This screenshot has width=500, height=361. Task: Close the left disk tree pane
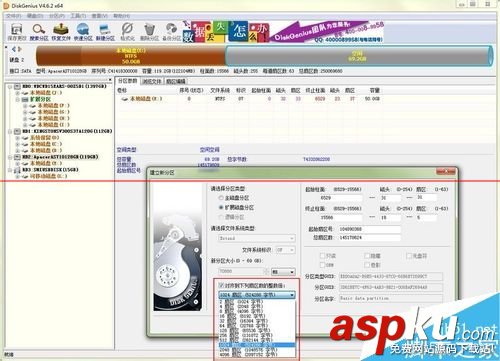click(110, 80)
